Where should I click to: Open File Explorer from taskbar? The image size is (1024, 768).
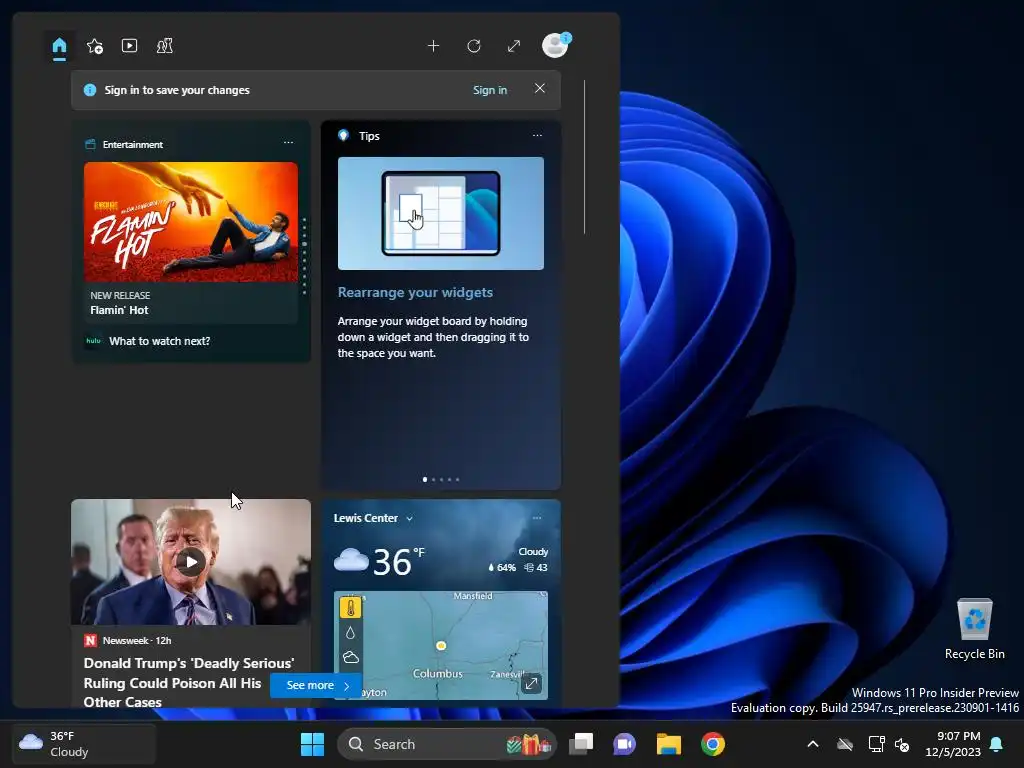tap(669, 744)
